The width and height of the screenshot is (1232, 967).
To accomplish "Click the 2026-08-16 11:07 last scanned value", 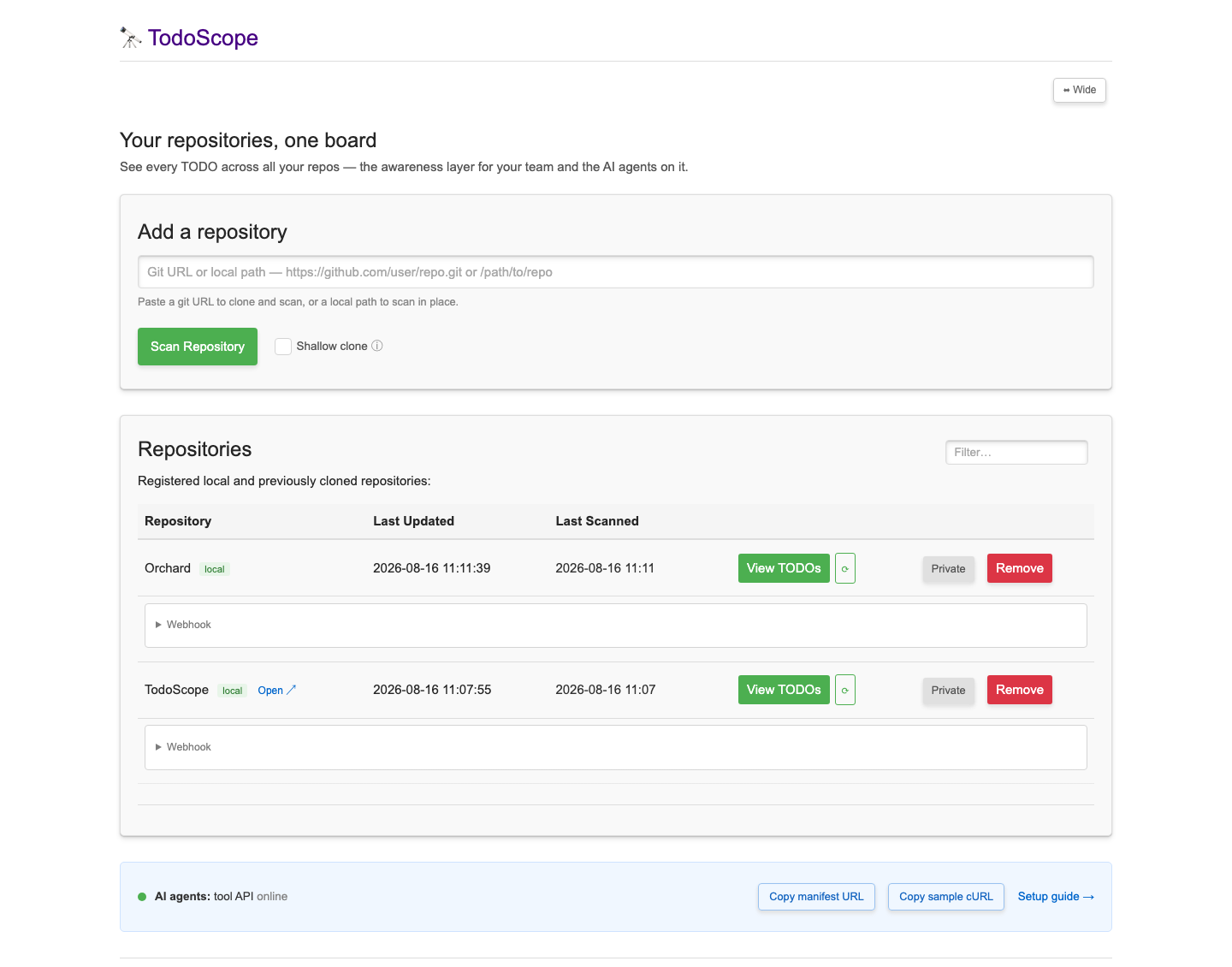I will [x=606, y=690].
